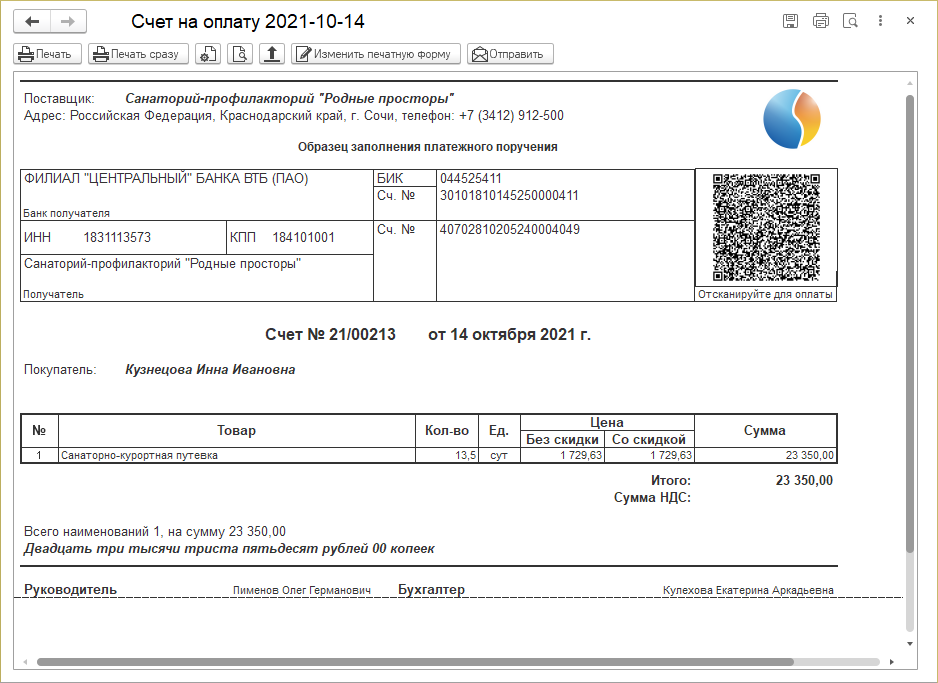938x683 pixels.
Task: Click Отправить envelope button
Action: (x=510, y=54)
